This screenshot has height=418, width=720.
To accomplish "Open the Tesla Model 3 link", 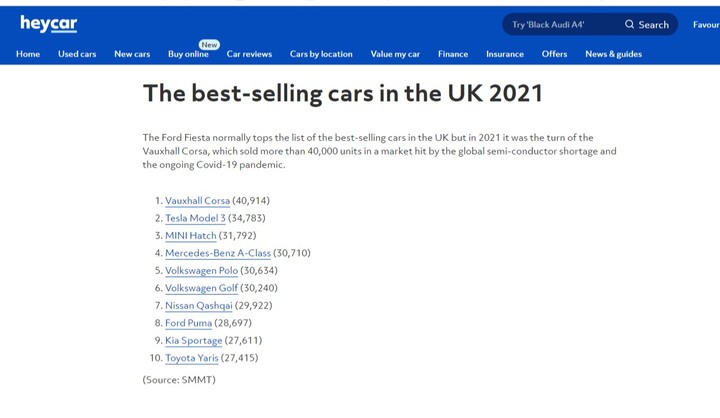I will pyautogui.click(x=195, y=218).
